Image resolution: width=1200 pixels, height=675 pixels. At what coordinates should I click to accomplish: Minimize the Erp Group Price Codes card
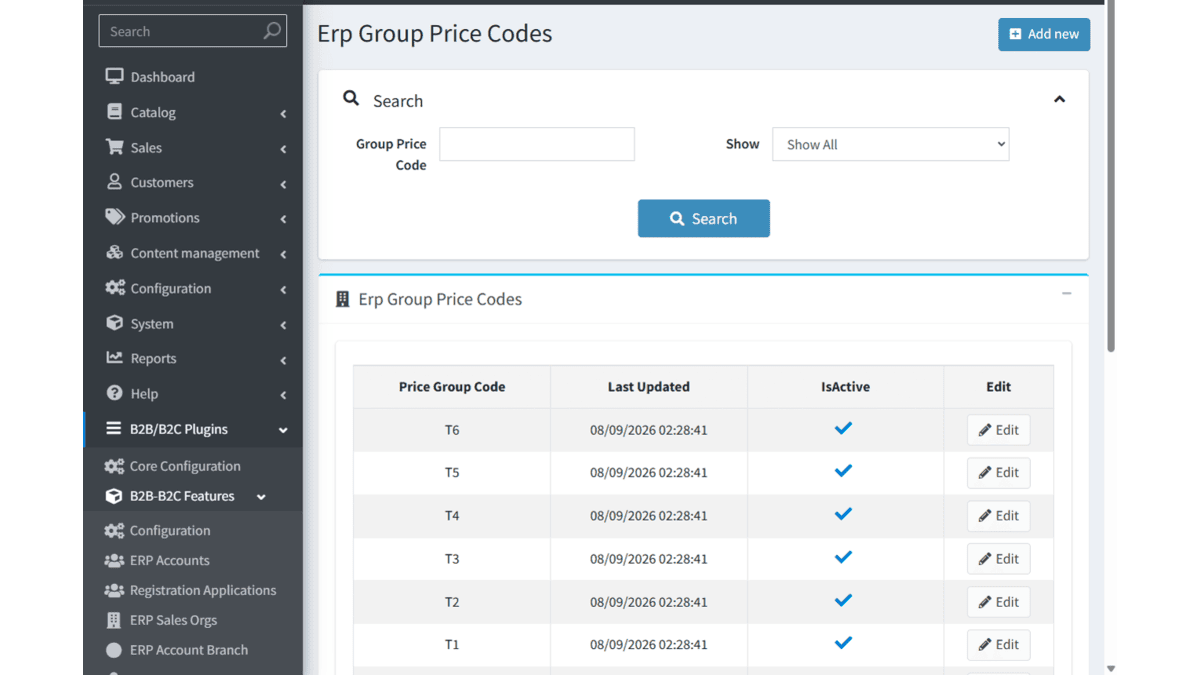(x=1066, y=294)
